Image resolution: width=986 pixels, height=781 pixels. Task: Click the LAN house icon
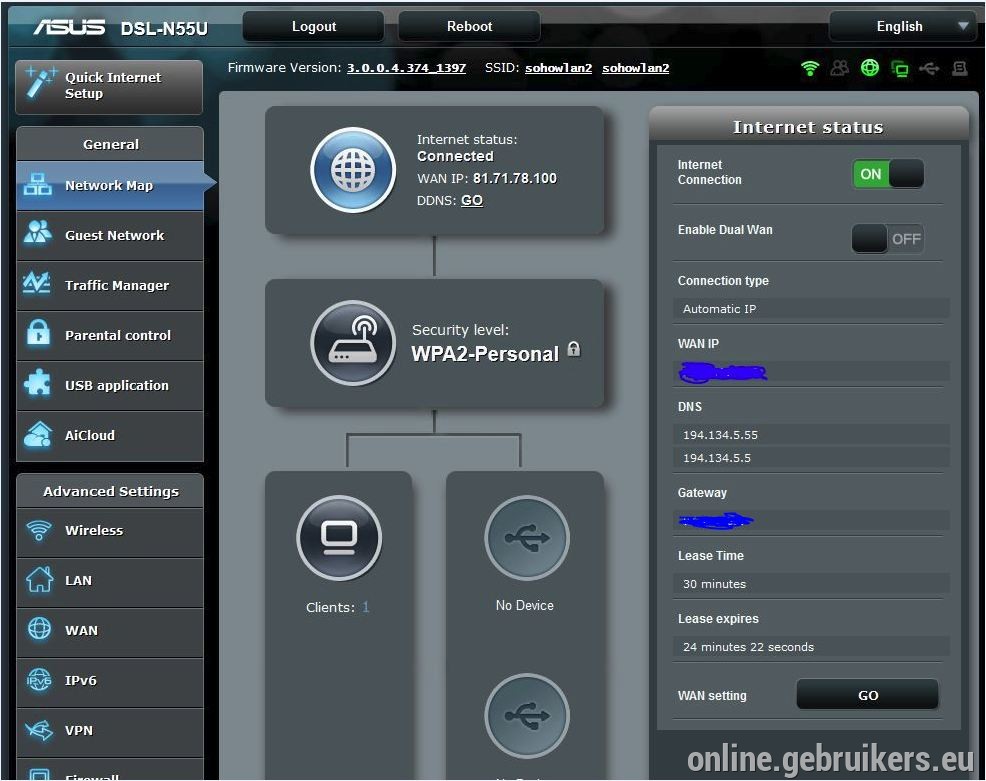(x=39, y=579)
